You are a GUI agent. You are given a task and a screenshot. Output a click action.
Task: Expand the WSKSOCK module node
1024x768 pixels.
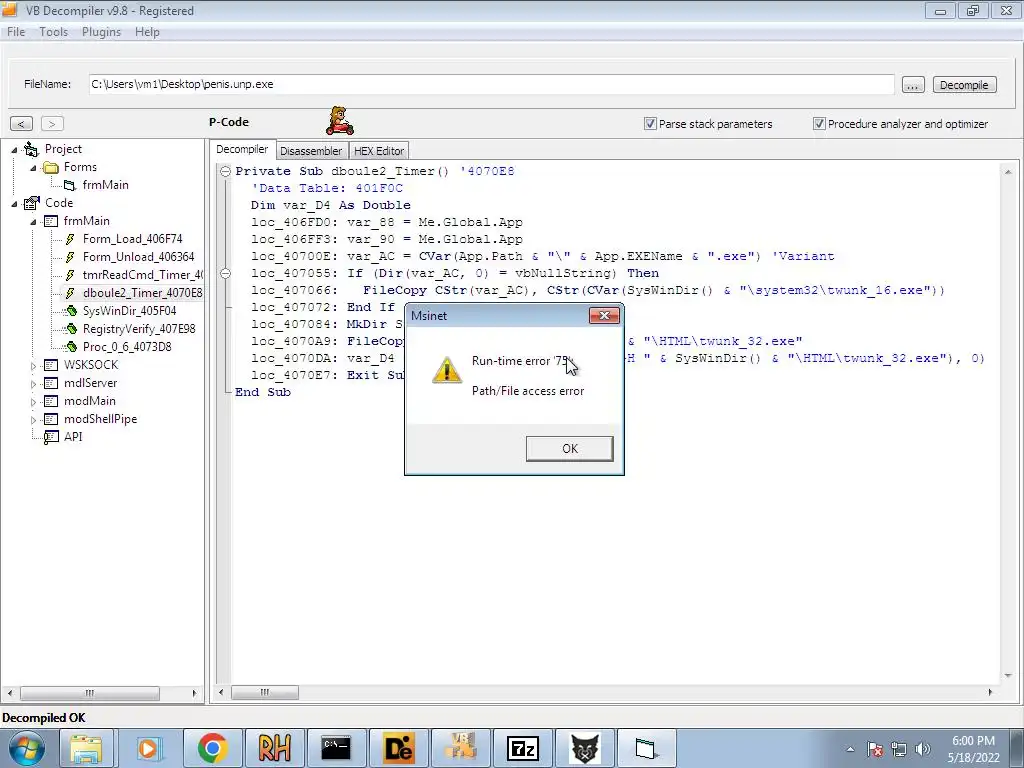(33, 366)
